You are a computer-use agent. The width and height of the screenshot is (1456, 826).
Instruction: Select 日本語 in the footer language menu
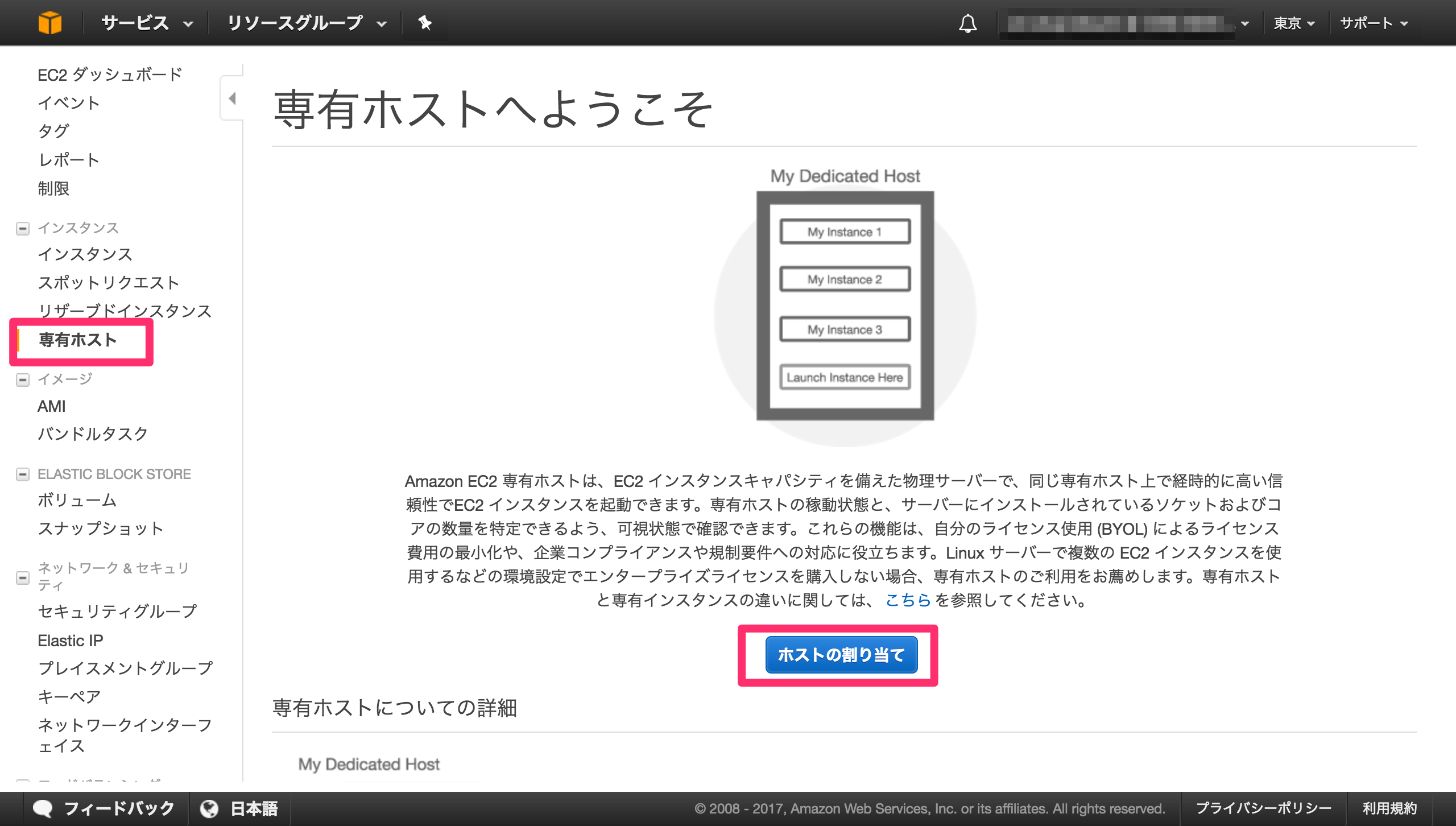pos(253,807)
